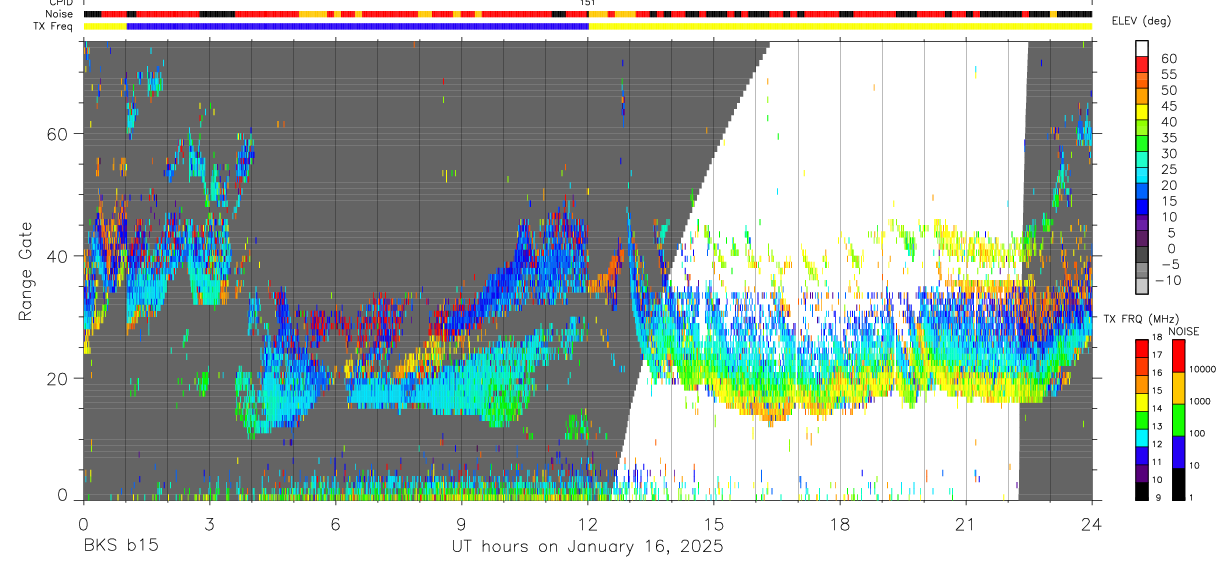Viewport: 1228px width, 567px height.
Task: Click the 'CPID' label at top left
Action: tap(60, 3)
